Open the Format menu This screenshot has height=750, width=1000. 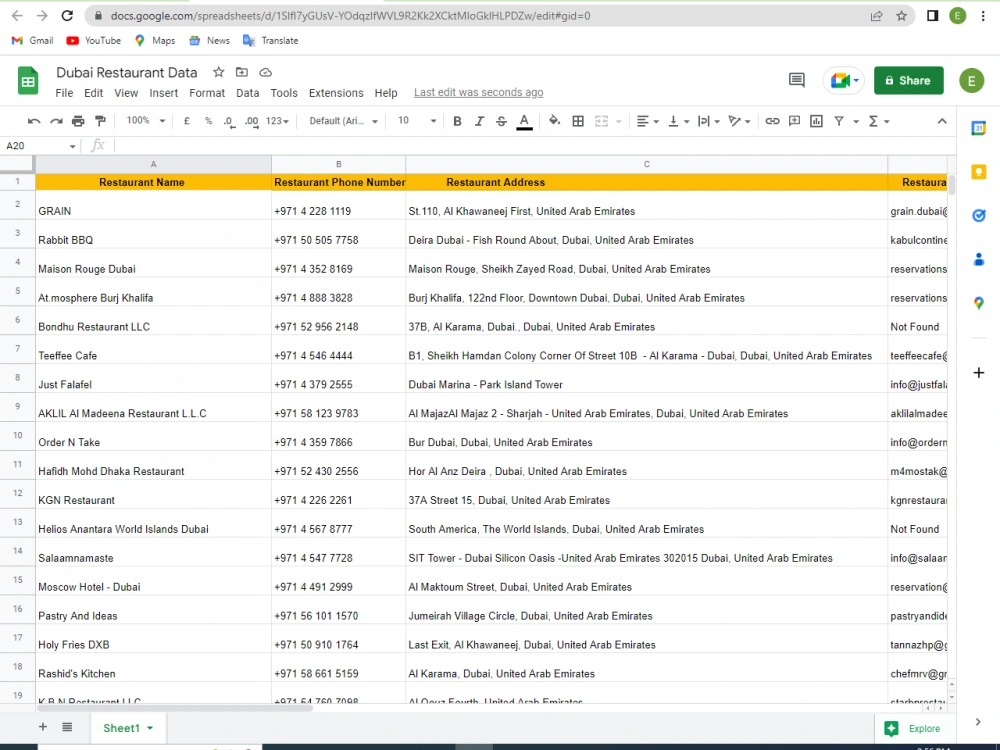pyautogui.click(x=207, y=93)
